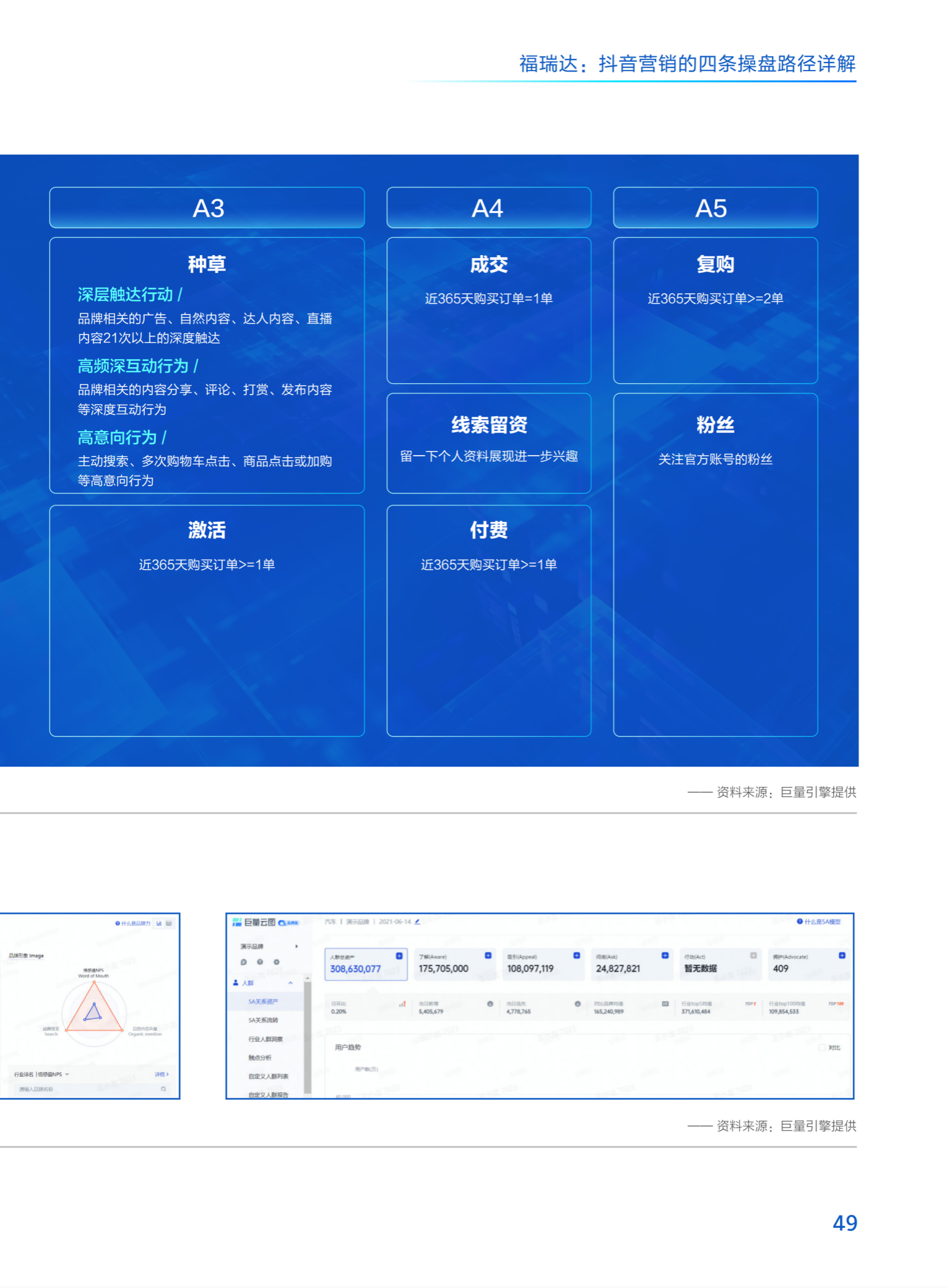Select the 308,630,077 total assets card
Viewport: 947px width, 1288px height.
point(366,964)
